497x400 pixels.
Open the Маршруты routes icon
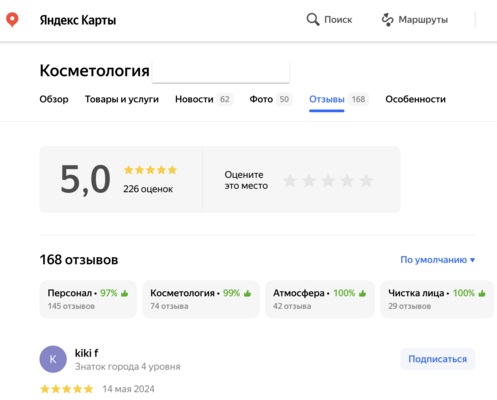pyautogui.click(x=387, y=20)
